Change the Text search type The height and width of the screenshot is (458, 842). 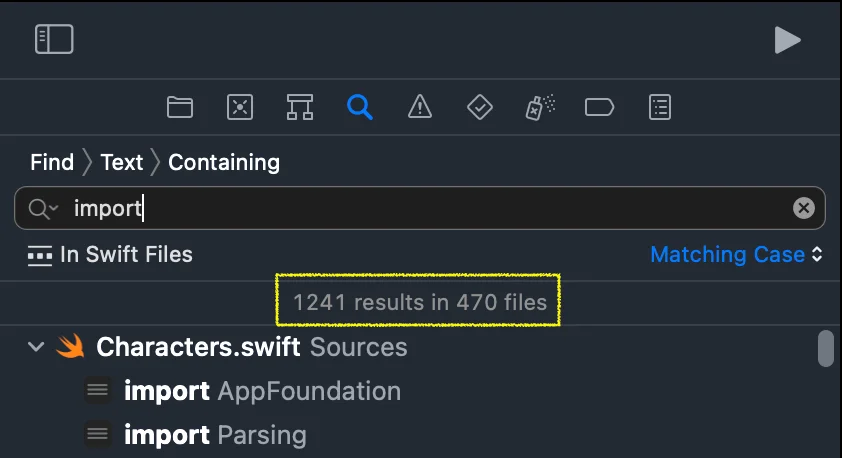(x=122, y=162)
